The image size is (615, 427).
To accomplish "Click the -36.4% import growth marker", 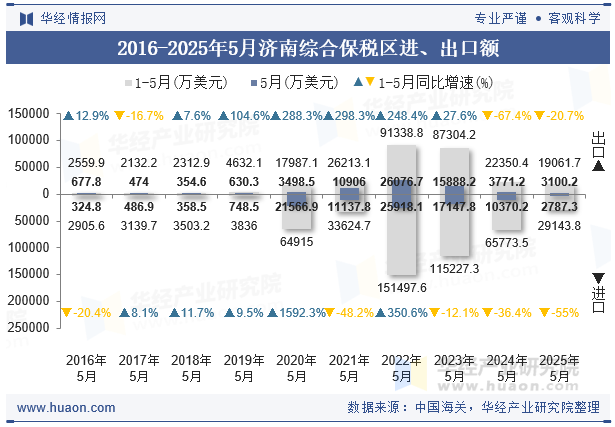I will tap(507, 313).
